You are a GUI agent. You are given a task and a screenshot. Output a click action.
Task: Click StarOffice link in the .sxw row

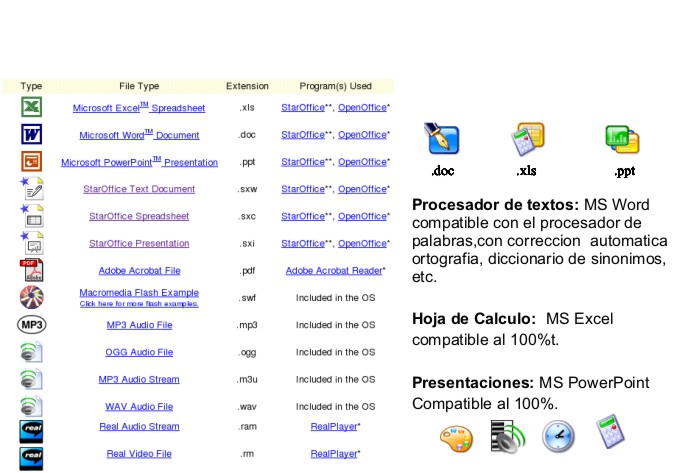(303, 189)
